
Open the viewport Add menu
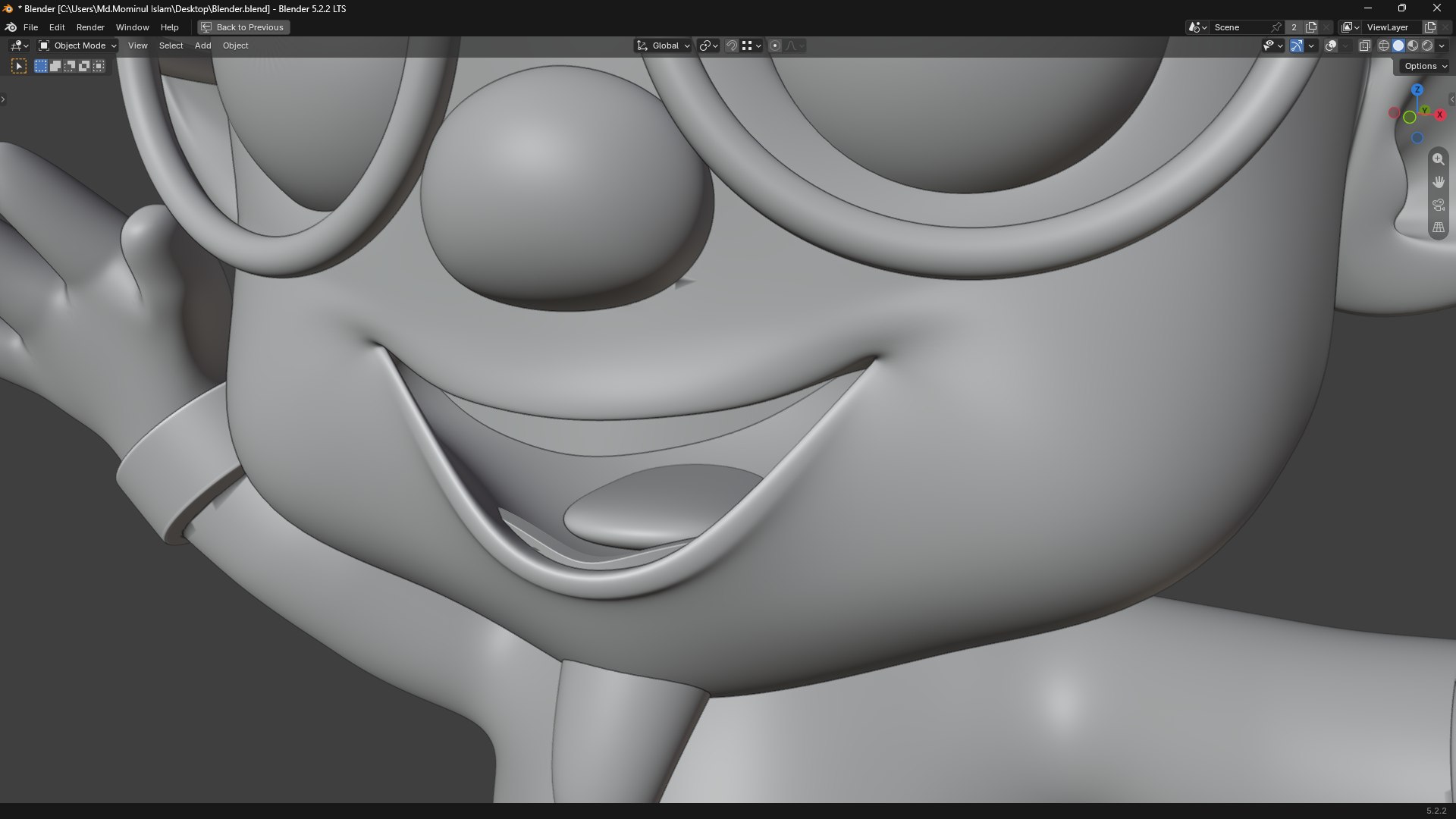tap(202, 45)
